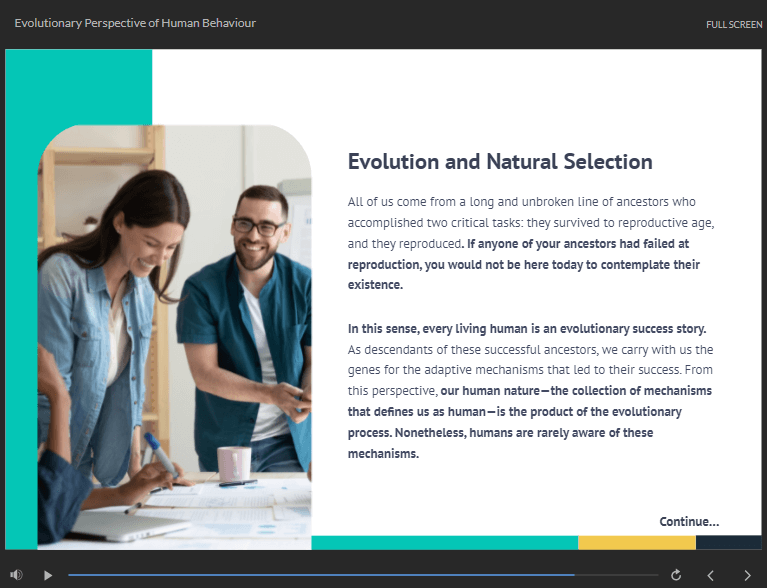767x588 pixels.
Task: Mute the slide audio with speaker icon
Action: [x=17, y=575]
